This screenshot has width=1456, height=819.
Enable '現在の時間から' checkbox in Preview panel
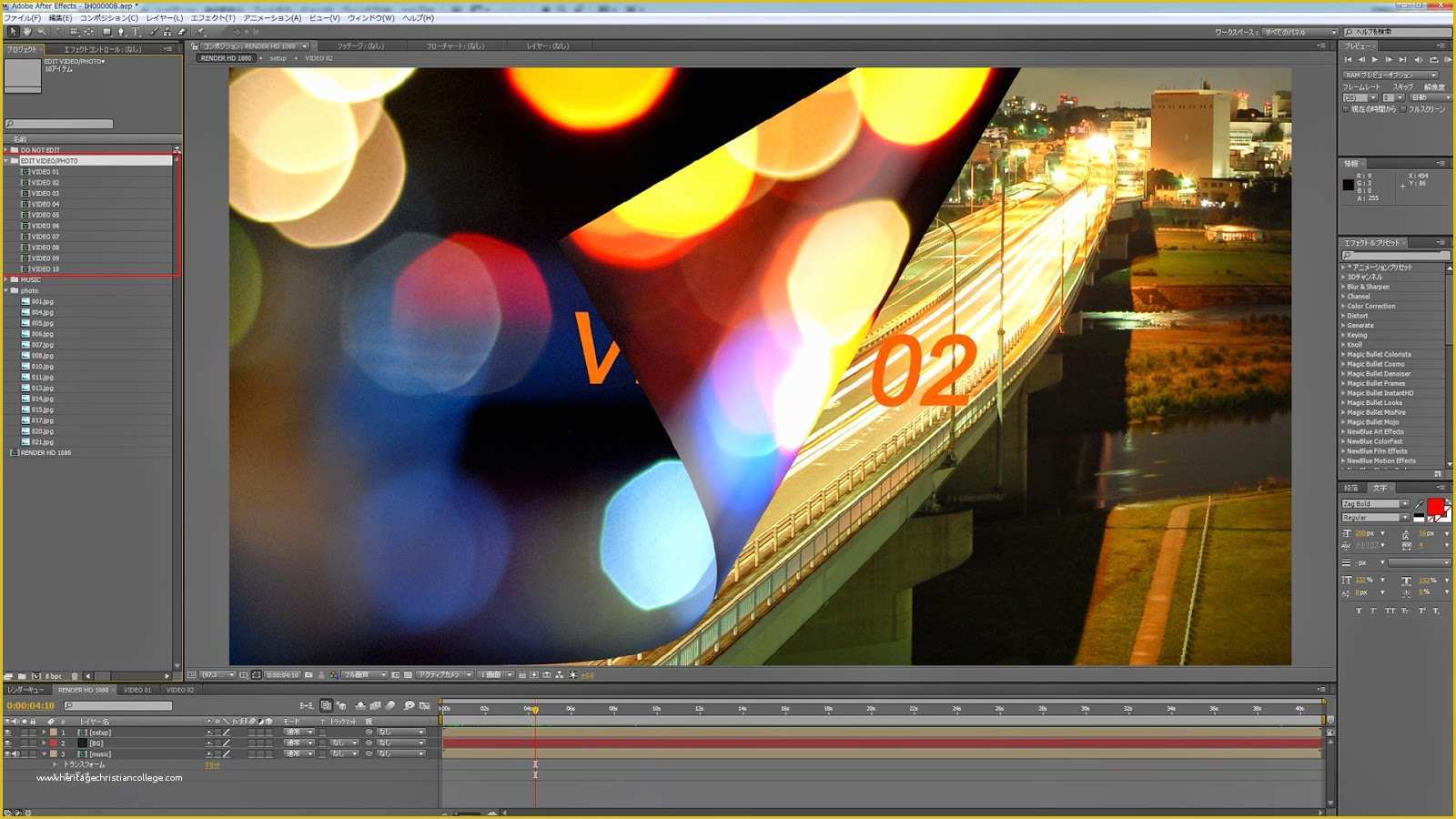pyautogui.click(x=1346, y=109)
